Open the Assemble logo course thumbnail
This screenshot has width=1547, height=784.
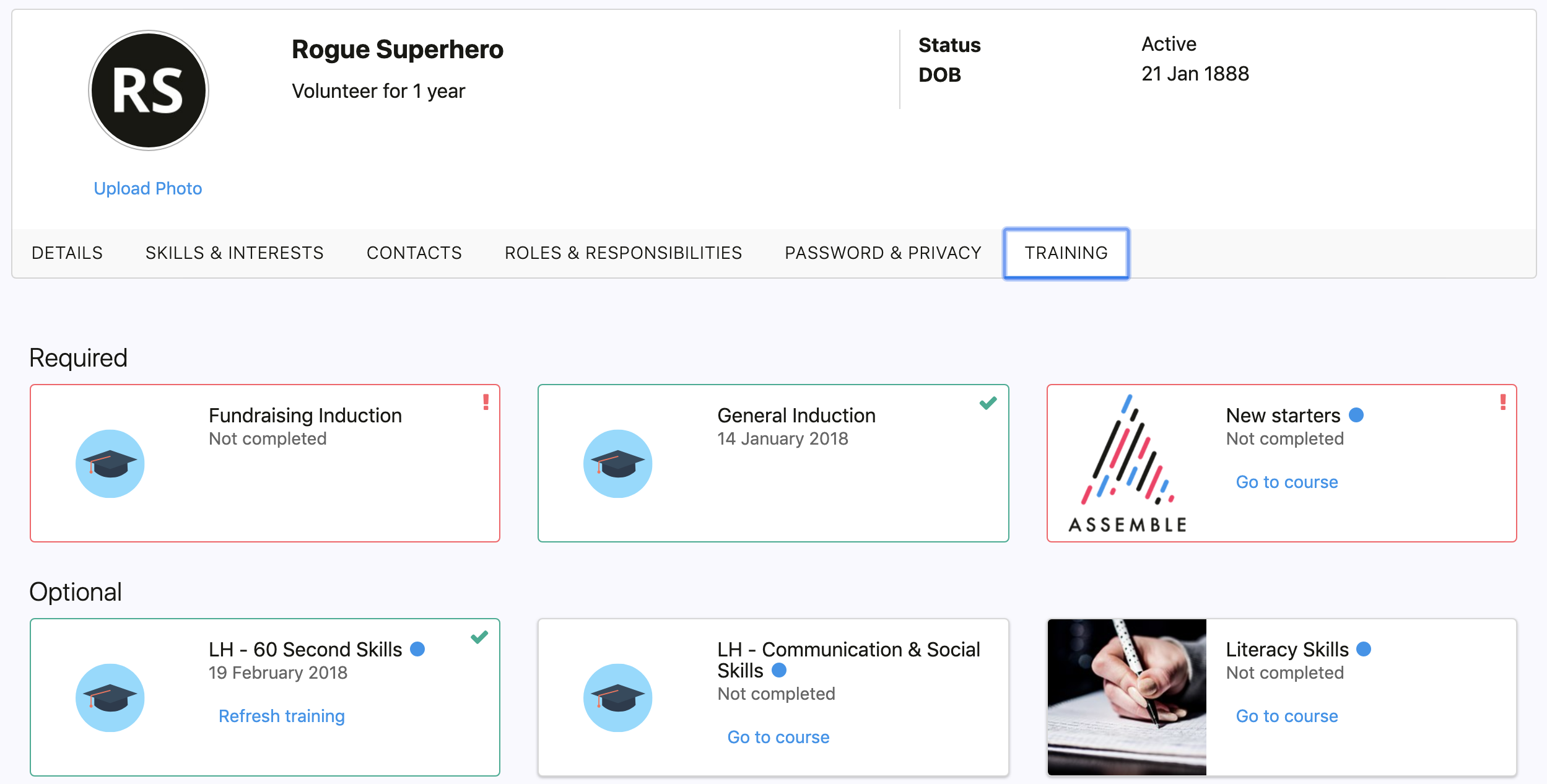[1127, 463]
